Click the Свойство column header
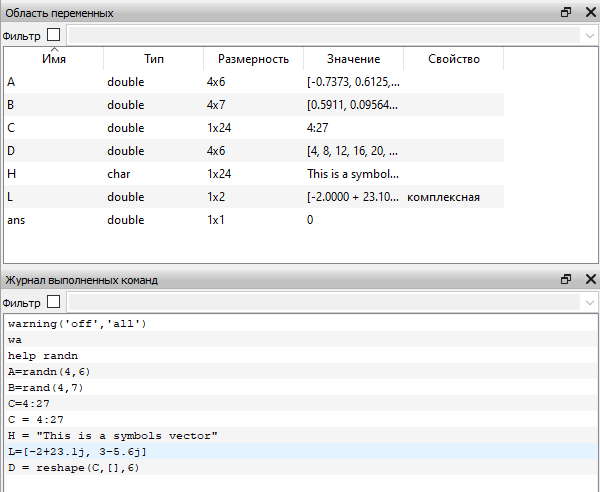The height and width of the screenshot is (492, 600). (x=453, y=59)
